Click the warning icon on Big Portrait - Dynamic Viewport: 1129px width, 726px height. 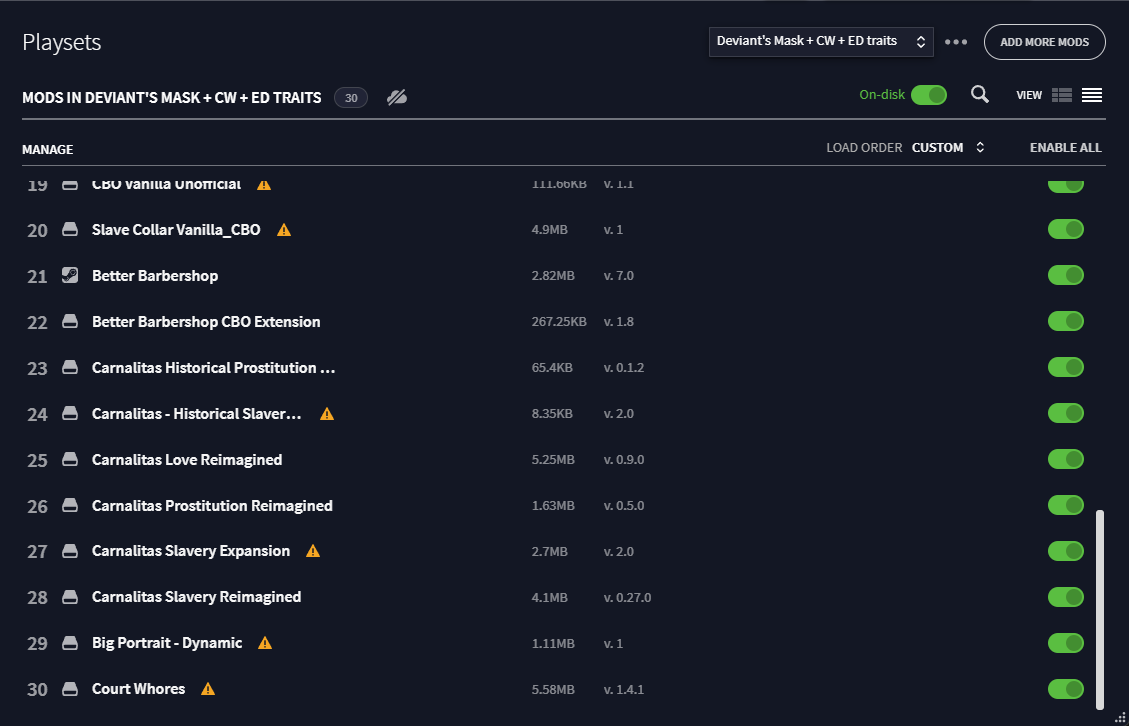click(265, 642)
